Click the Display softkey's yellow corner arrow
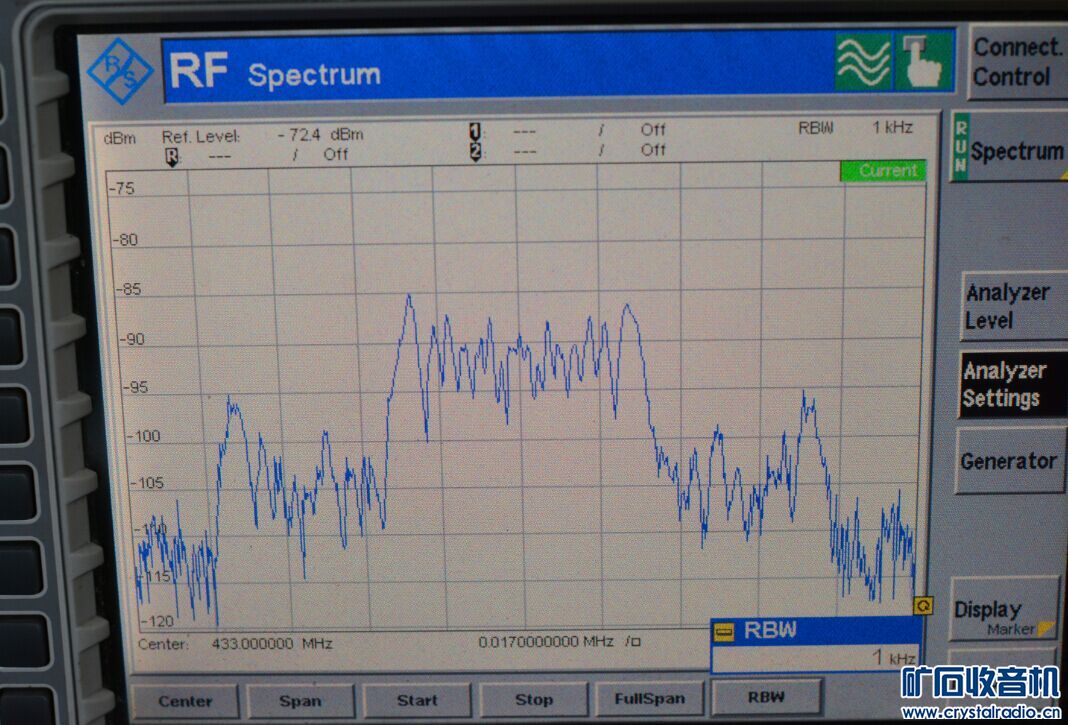Image resolution: width=1068 pixels, height=725 pixels. click(x=1045, y=628)
